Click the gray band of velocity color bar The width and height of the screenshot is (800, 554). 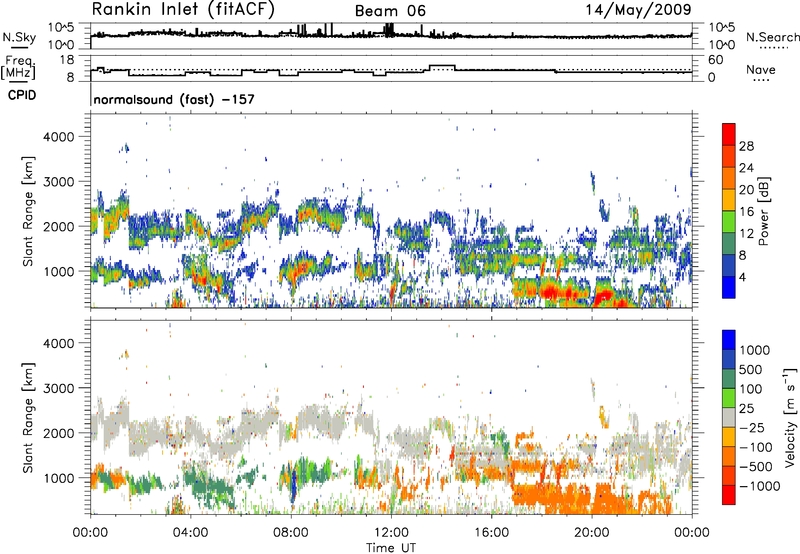[x=729, y=417]
